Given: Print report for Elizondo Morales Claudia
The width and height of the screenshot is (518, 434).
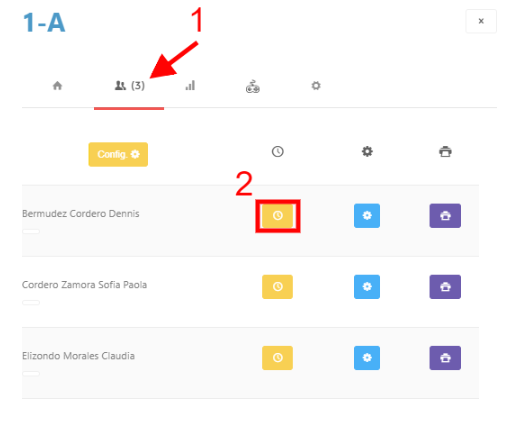Looking at the screenshot, I should pos(445,358).
